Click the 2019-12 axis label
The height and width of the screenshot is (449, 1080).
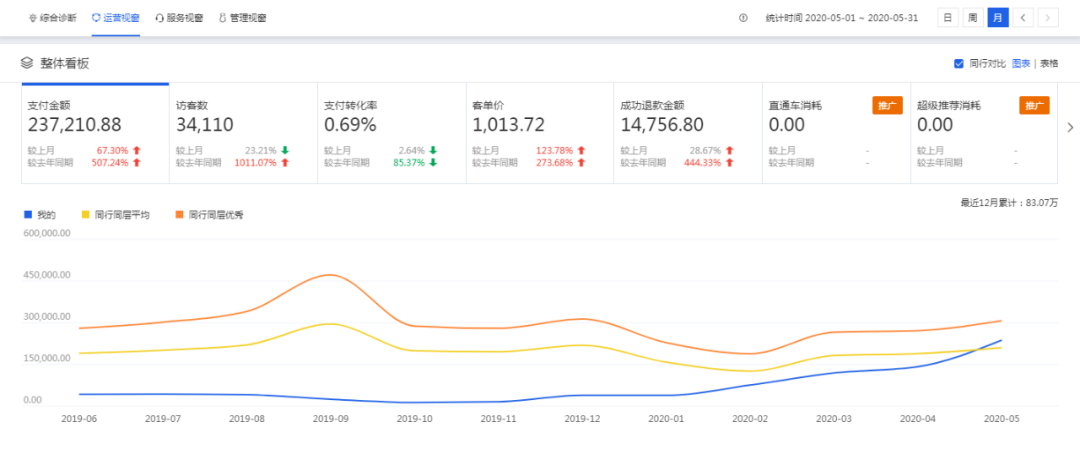[x=583, y=418]
